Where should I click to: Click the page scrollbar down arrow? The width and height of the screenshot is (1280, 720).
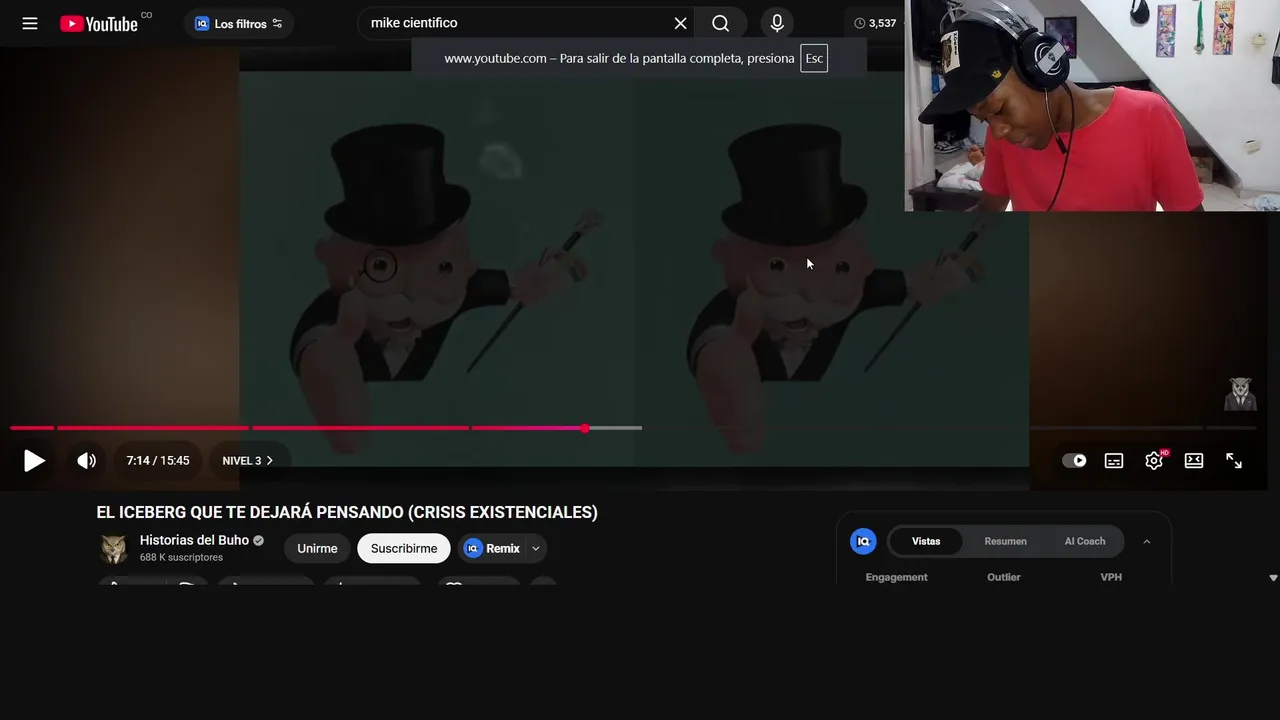(1273, 578)
